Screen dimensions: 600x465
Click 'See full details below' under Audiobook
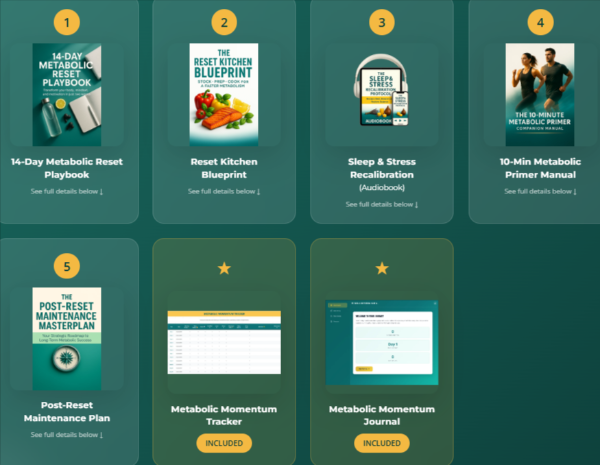pos(382,204)
